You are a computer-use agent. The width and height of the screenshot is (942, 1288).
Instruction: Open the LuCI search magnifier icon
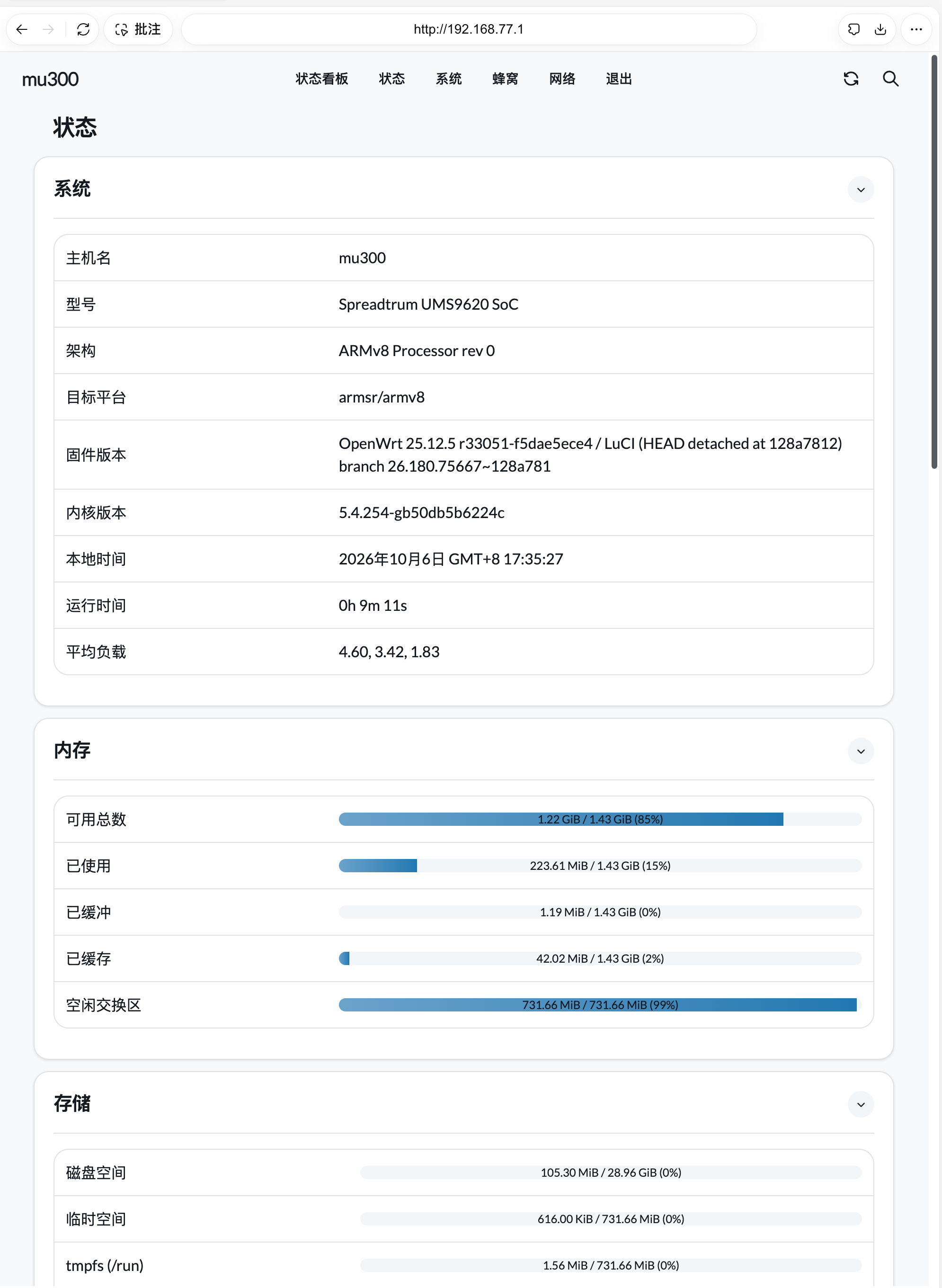pyautogui.click(x=891, y=79)
